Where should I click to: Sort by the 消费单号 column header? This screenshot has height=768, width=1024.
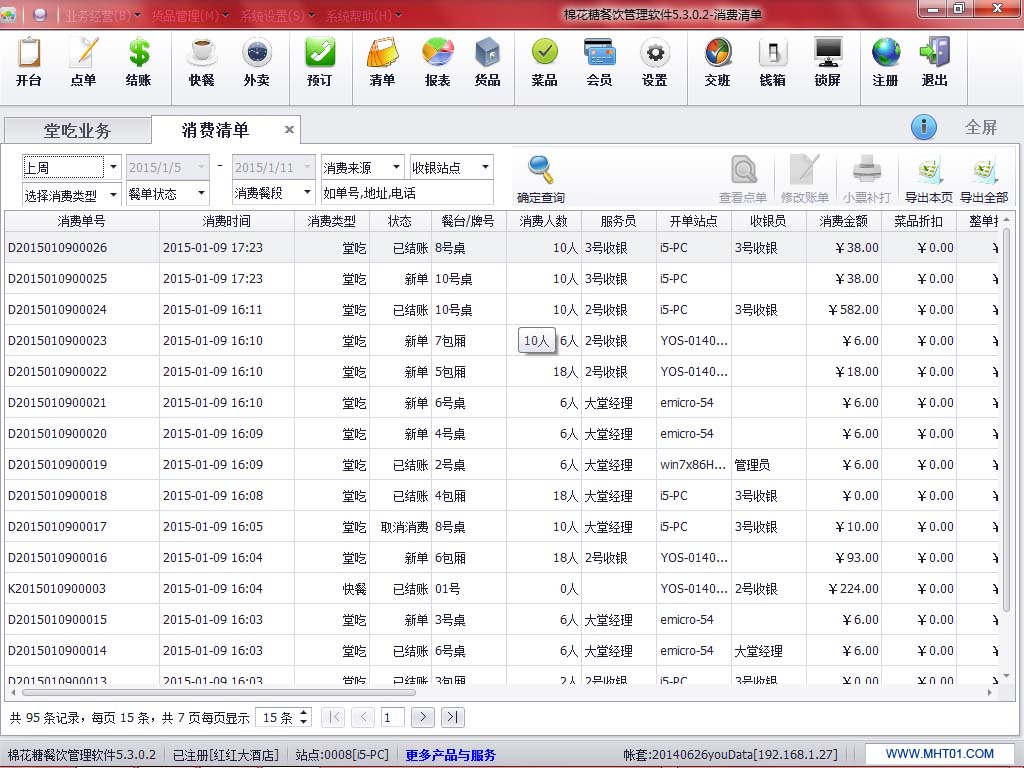(82, 221)
